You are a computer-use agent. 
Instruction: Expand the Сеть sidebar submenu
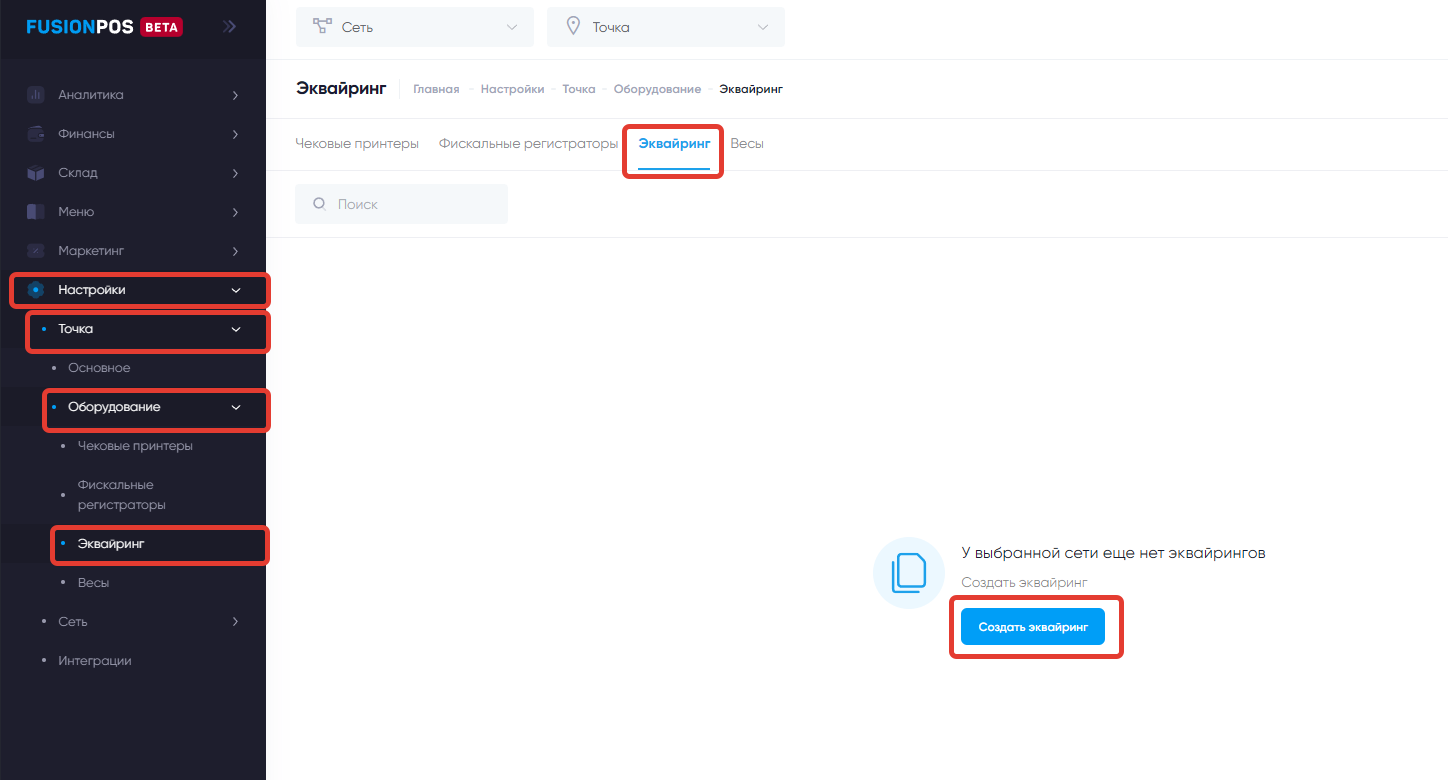pos(236,622)
